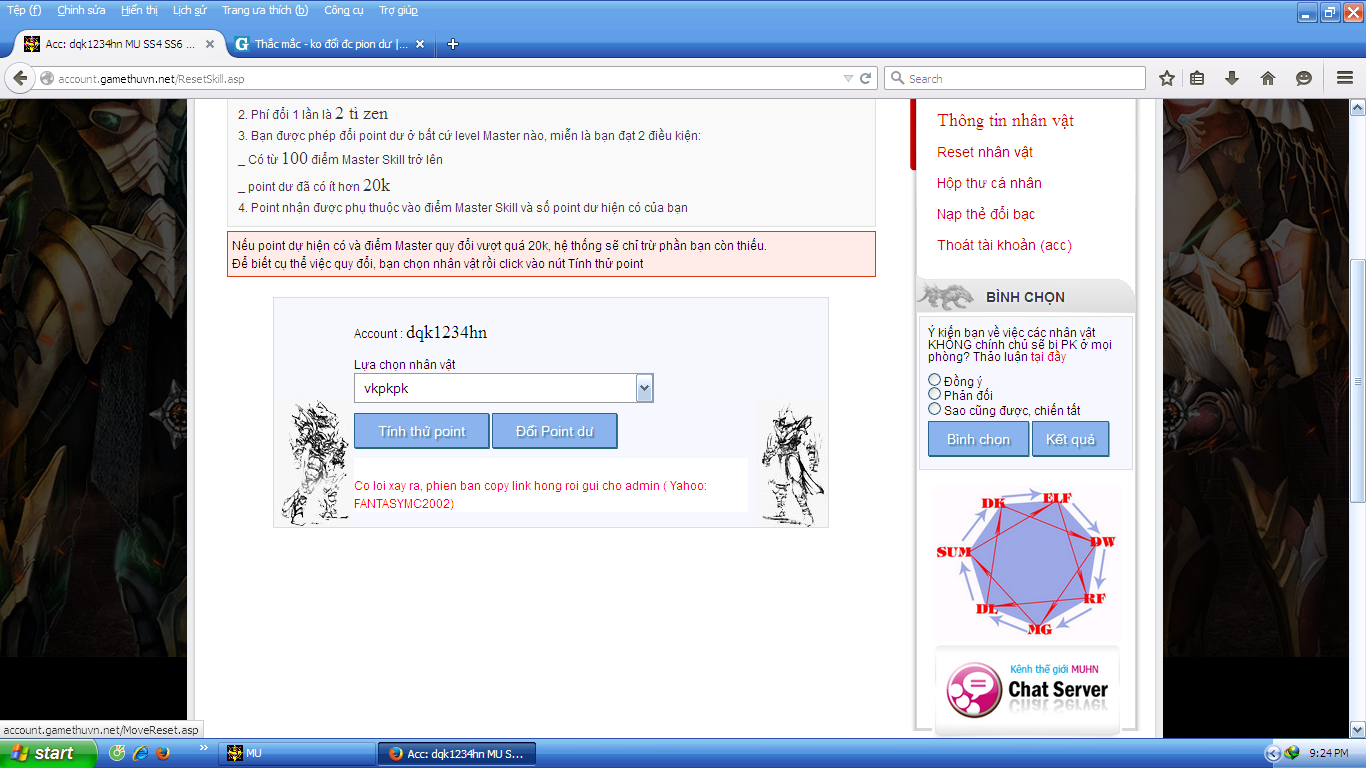Viewport: 1366px width, 768px height.
Task: Click the account name 'dqk1234hn' text
Action: point(446,333)
